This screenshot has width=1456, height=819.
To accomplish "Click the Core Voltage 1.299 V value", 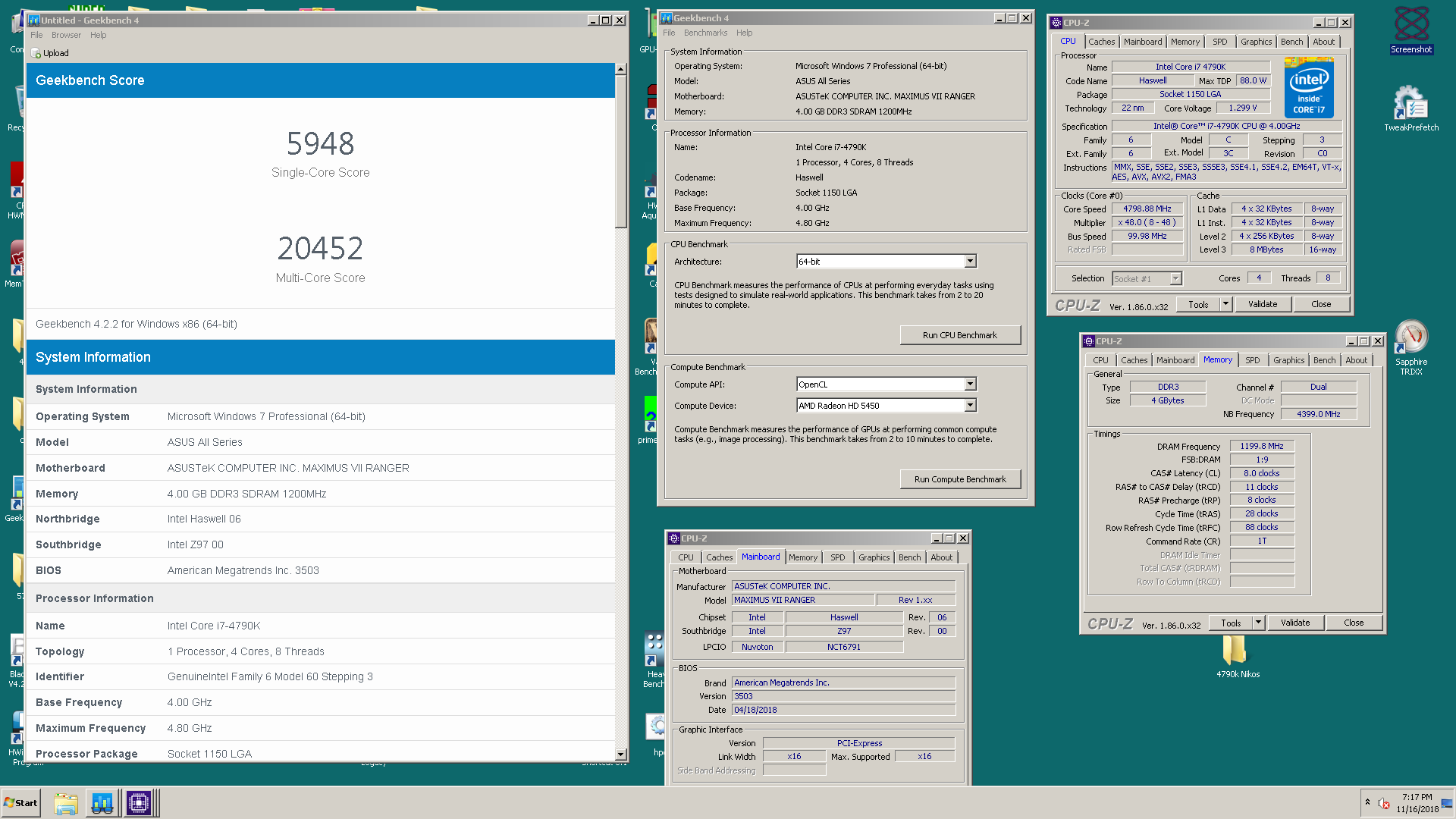I will point(1242,108).
